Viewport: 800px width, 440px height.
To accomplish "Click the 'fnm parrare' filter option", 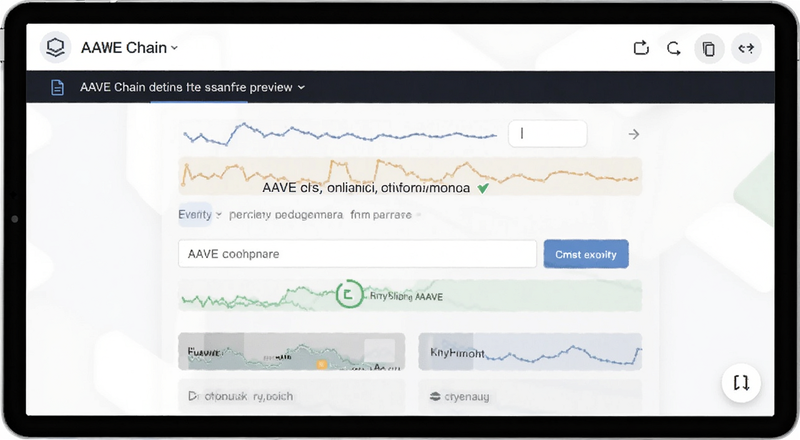I will click(x=381, y=215).
